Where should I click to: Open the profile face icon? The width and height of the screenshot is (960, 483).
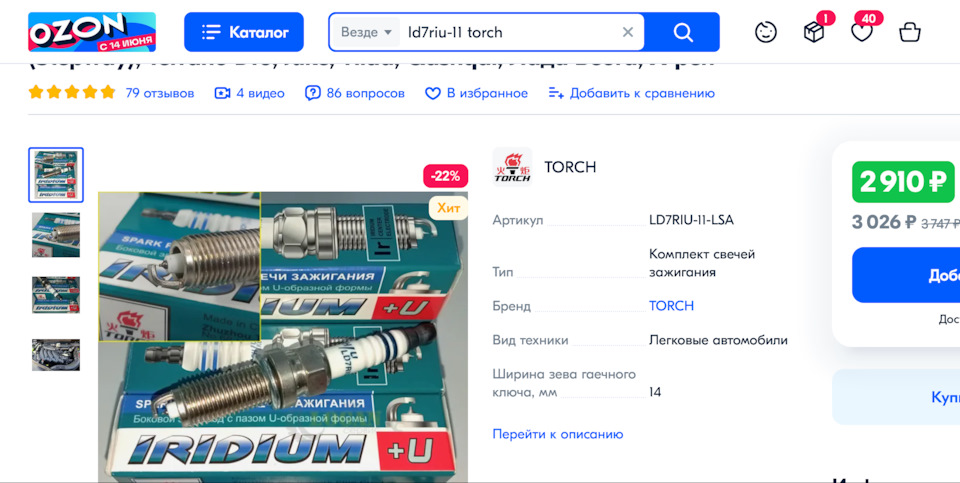click(765, 32)
